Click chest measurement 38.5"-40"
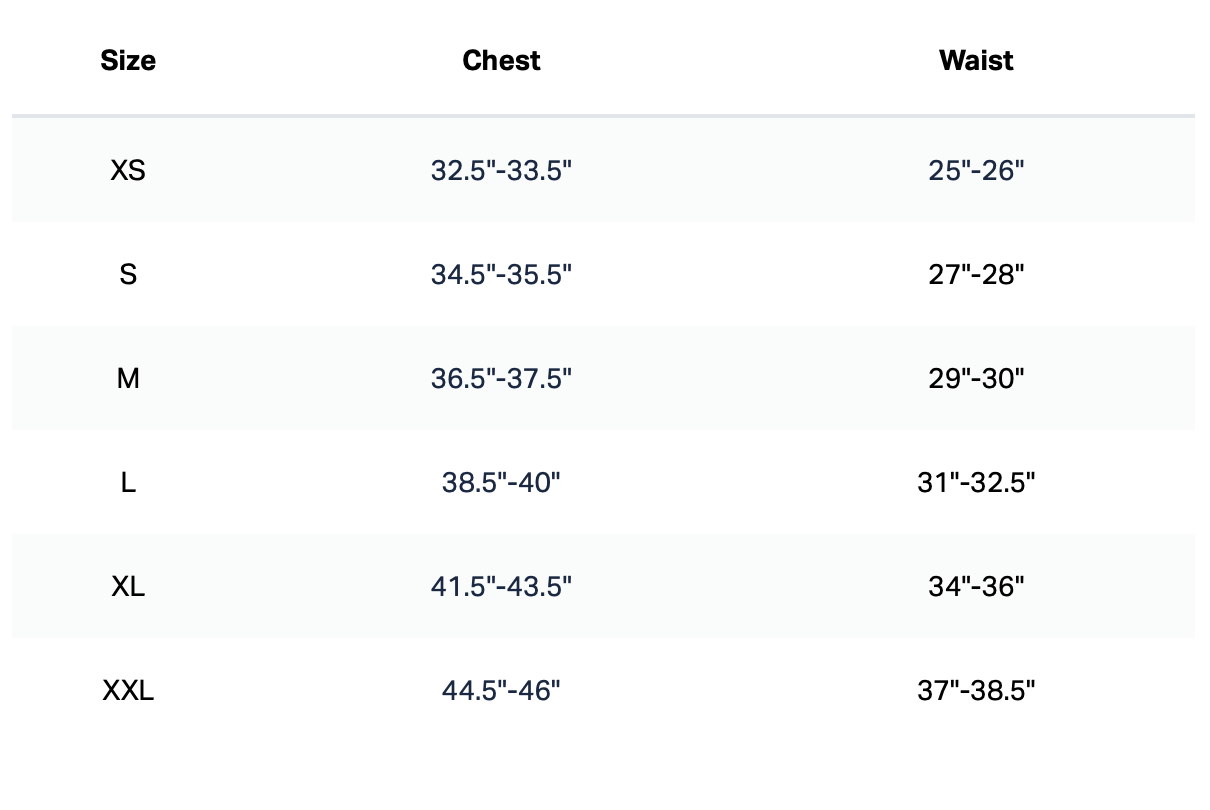 [x=501, y=483]
